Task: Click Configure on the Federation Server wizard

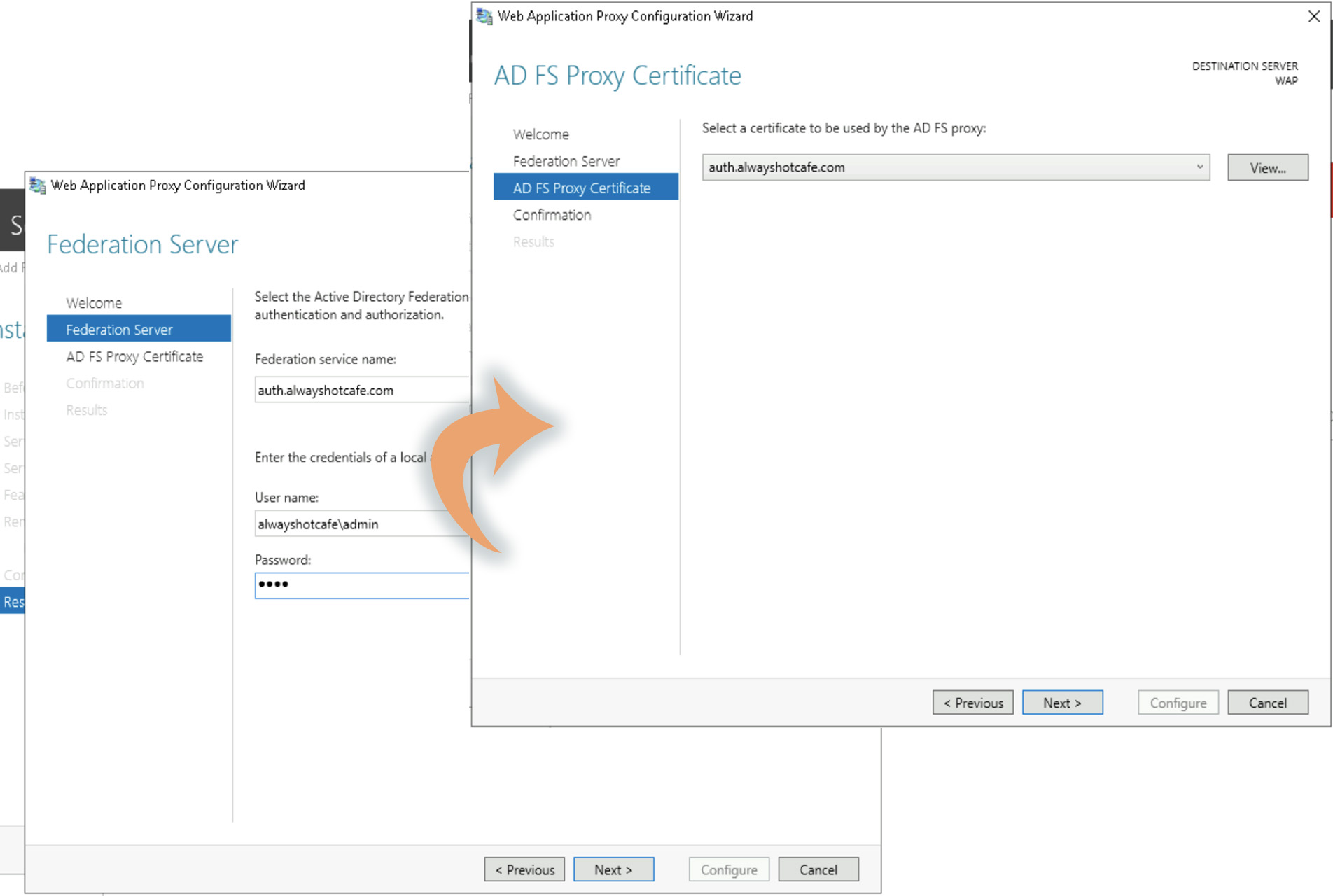Action: (x=728, y=869)
